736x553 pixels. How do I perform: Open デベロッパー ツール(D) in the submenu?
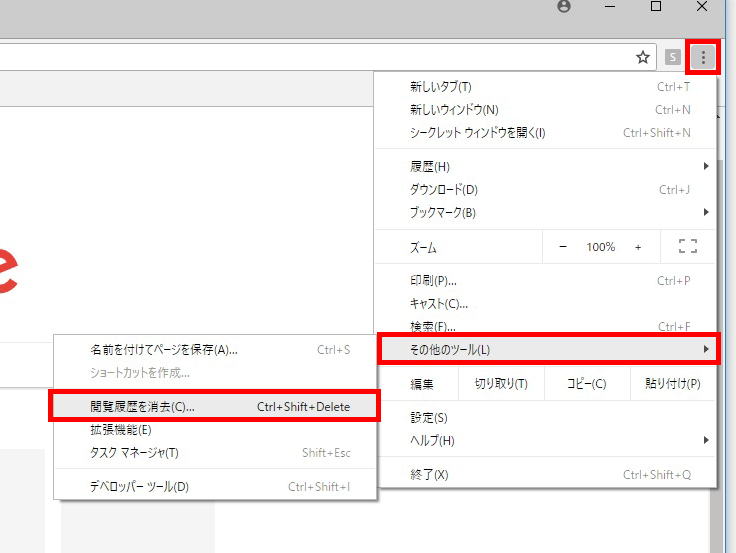(x=215, y=487)
